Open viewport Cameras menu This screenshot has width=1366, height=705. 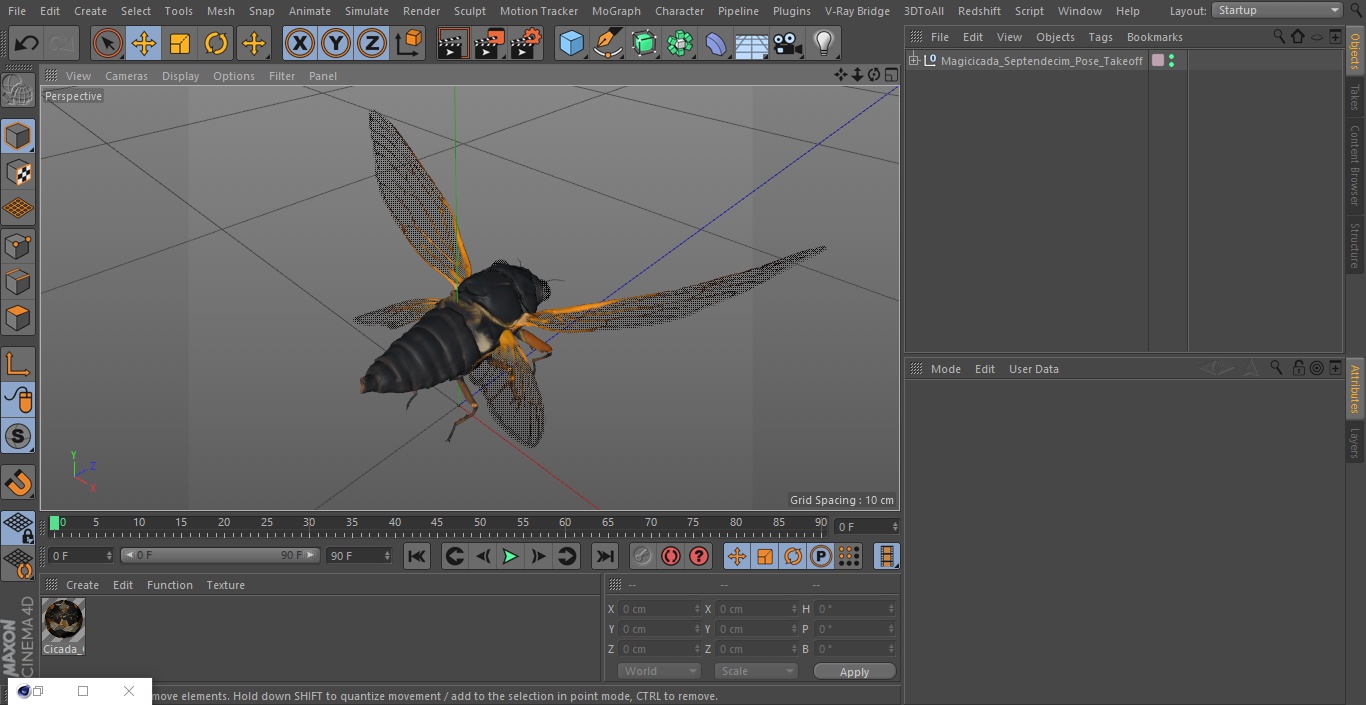pos(126,76)
